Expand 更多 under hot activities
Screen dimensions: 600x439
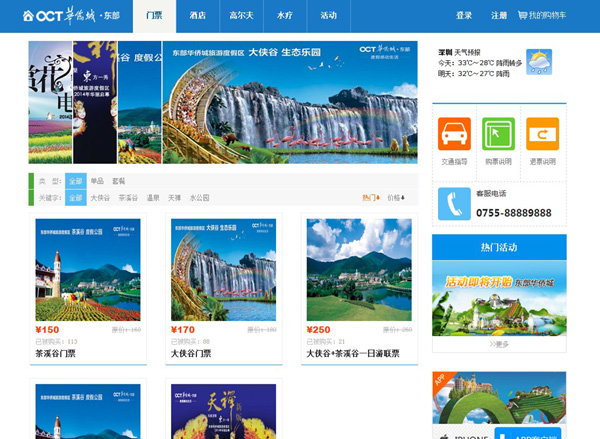[499, 344]
